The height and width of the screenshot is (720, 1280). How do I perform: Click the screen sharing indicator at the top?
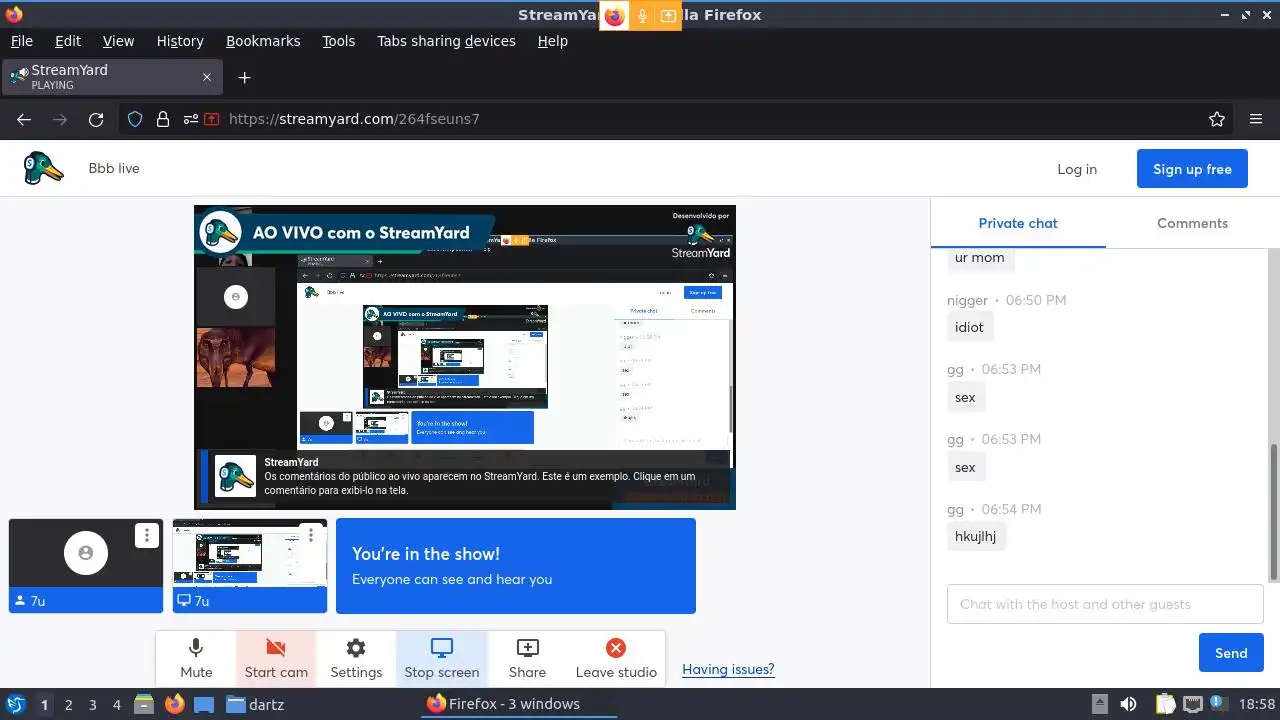point(668,16)
